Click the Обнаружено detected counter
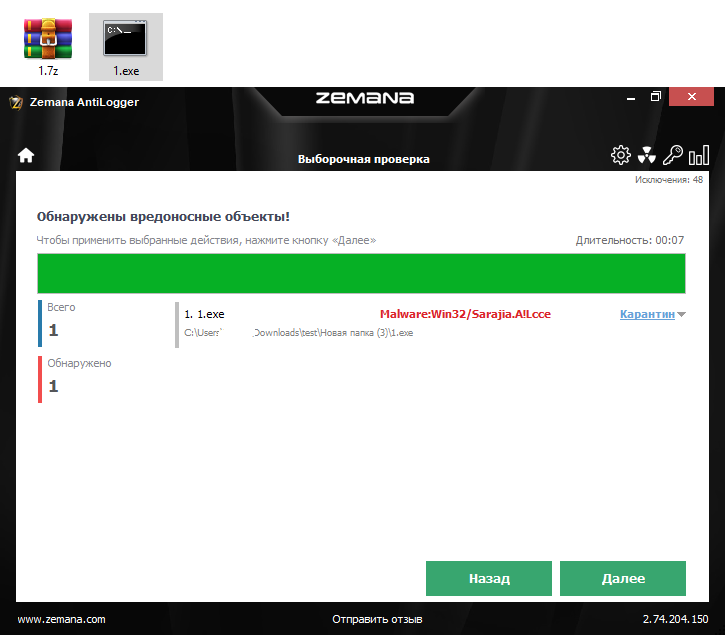Screen dimensions: 725x635 [76, 379]
